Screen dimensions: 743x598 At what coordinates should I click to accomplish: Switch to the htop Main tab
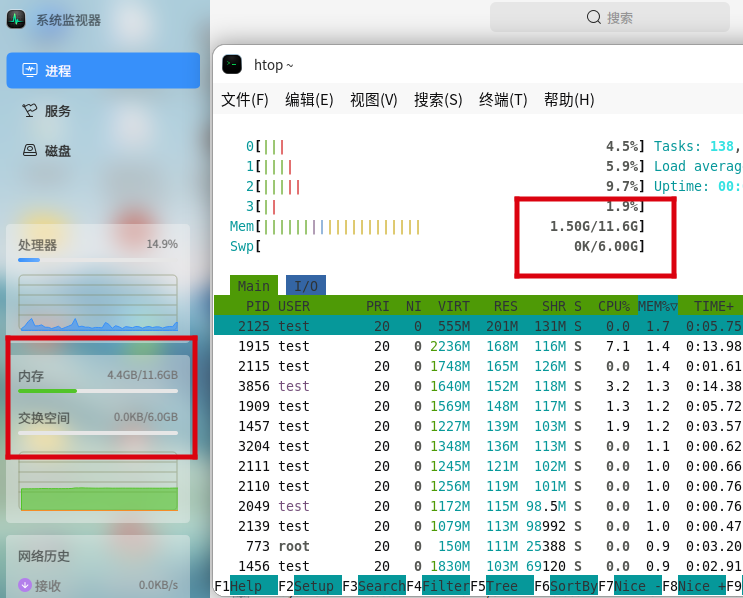point(254,286)
